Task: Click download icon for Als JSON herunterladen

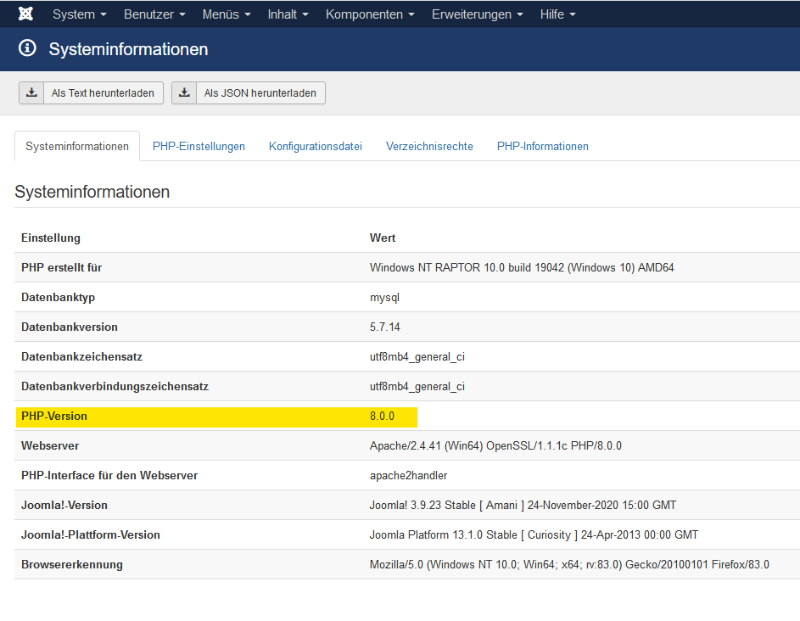Action: click(x=184, y=93)
